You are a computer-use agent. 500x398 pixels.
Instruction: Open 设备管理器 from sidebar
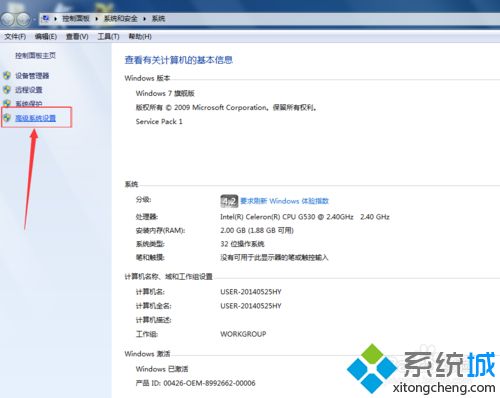tap(32, 76)
